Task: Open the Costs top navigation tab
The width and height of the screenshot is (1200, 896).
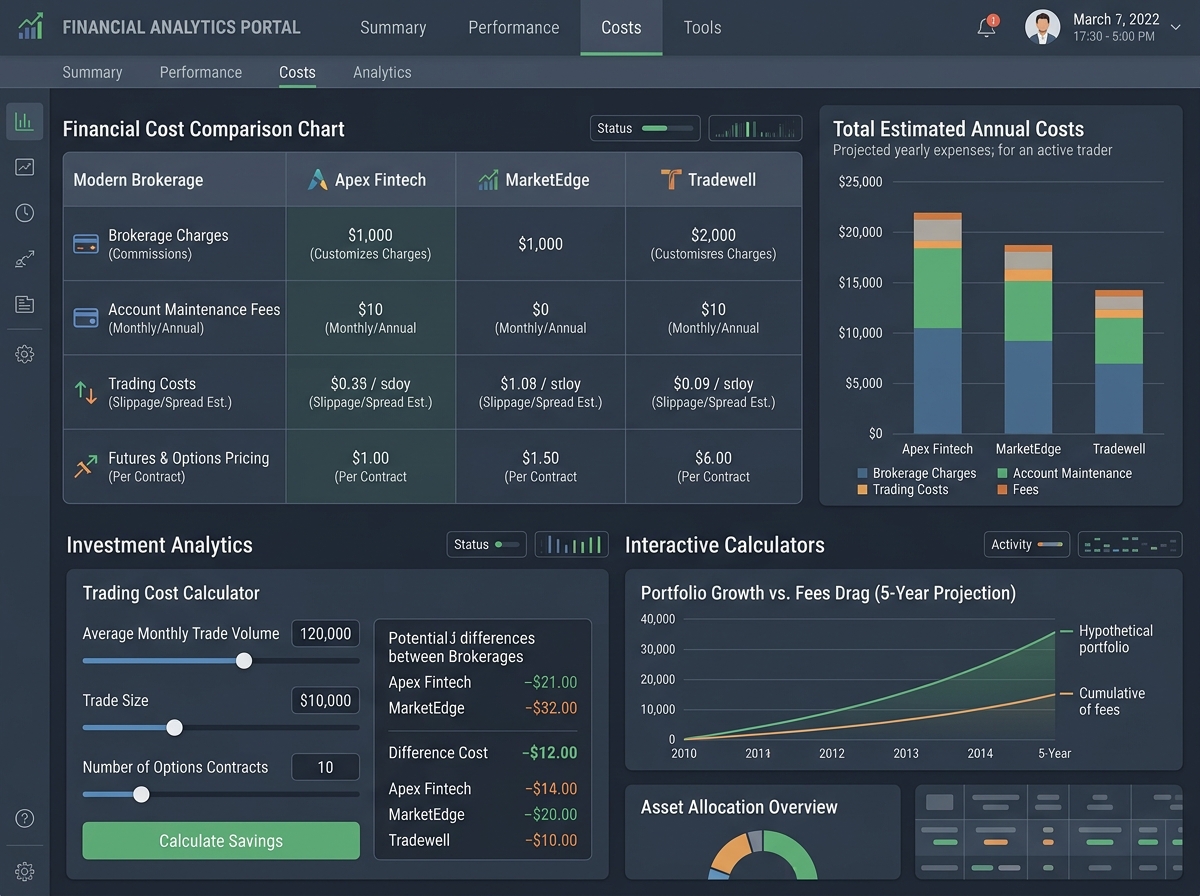Action: click(621, 28)
